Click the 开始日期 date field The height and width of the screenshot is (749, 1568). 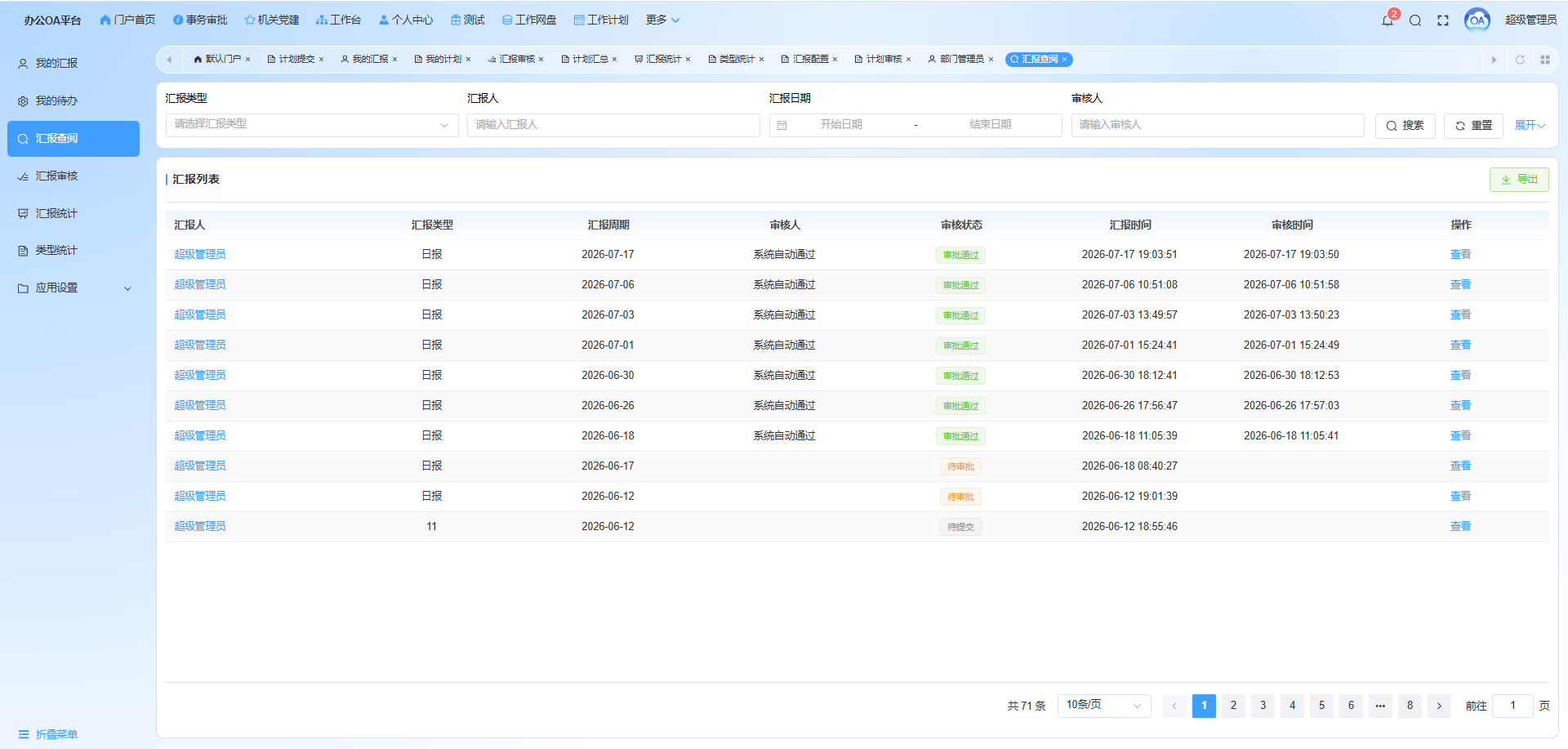(x=841, y=125)
